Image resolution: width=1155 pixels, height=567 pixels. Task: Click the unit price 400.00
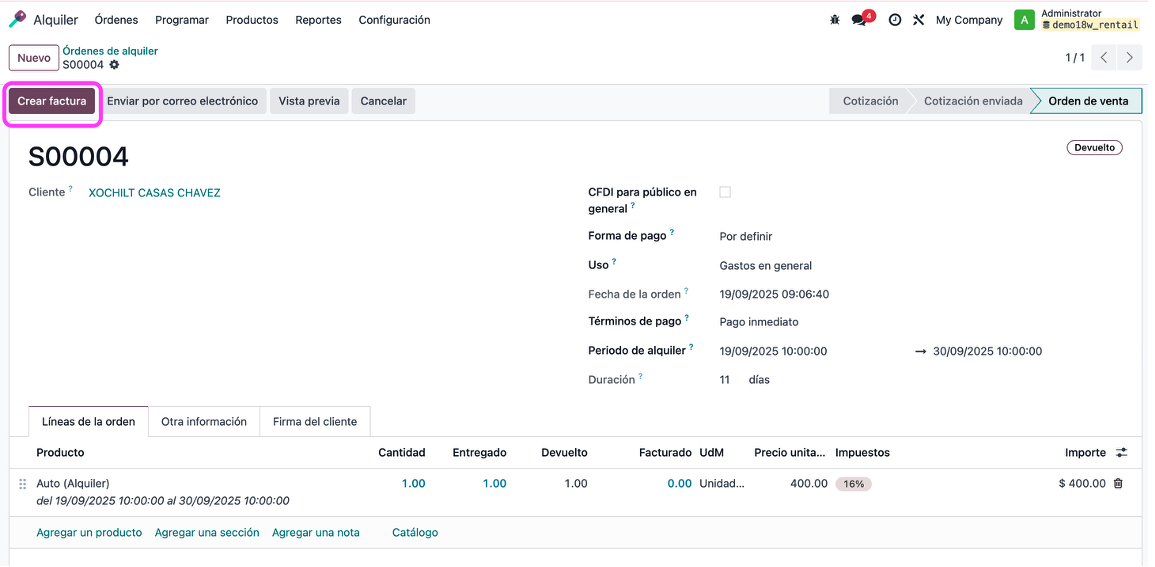click(x=808, y=484)
